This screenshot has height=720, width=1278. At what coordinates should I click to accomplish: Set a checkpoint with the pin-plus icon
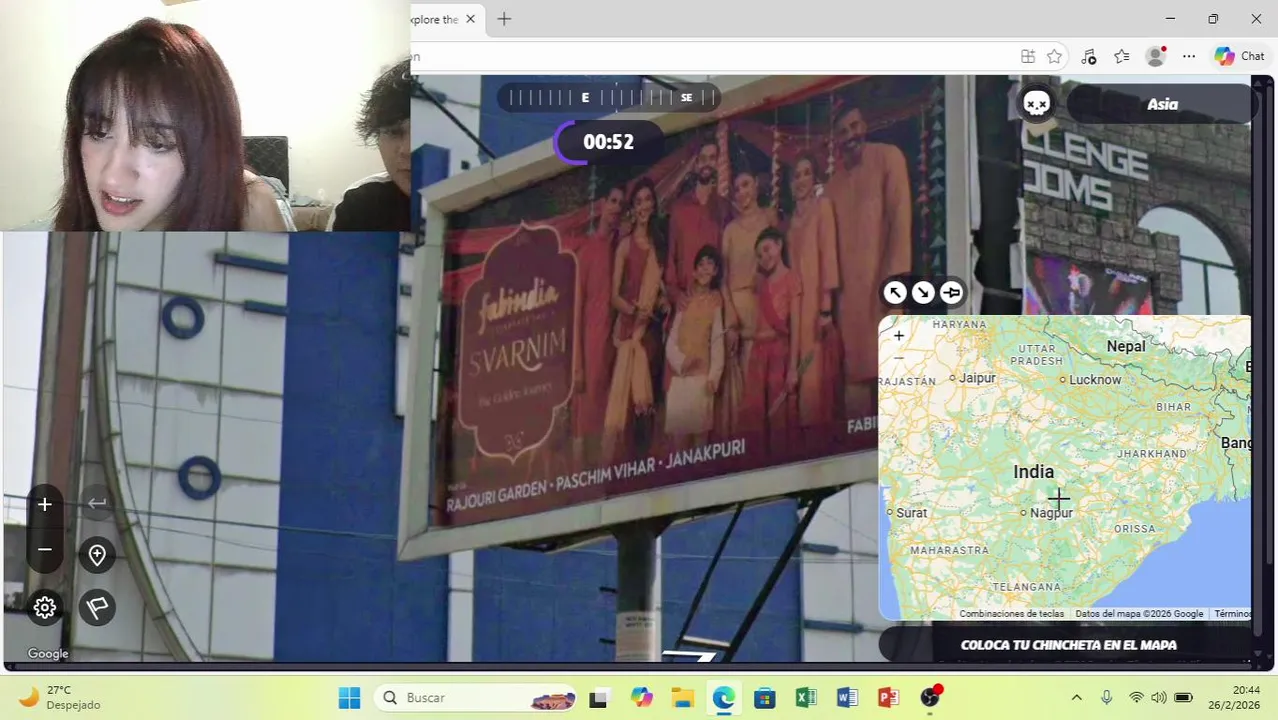click(97, 555)
